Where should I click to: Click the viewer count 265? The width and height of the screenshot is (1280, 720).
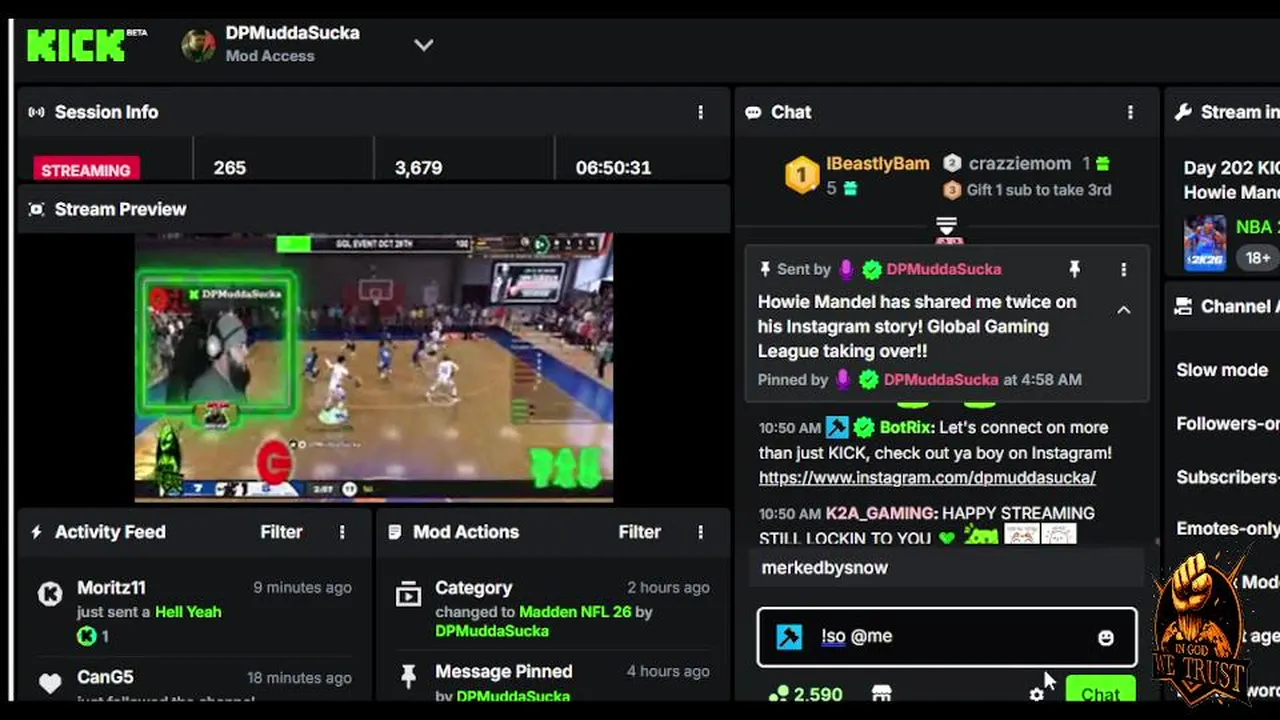[x=229, y=168]
